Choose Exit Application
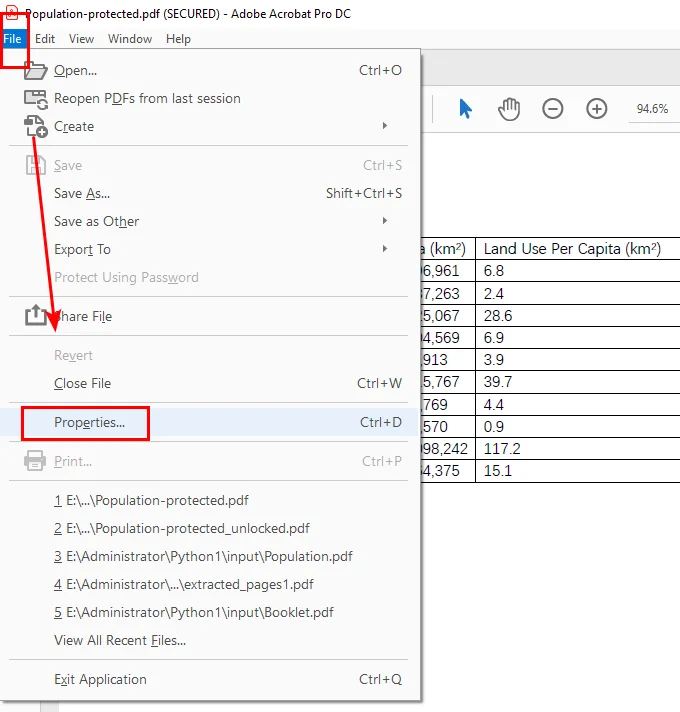This screenshot has width=680, height=712. tap(209, 679)
